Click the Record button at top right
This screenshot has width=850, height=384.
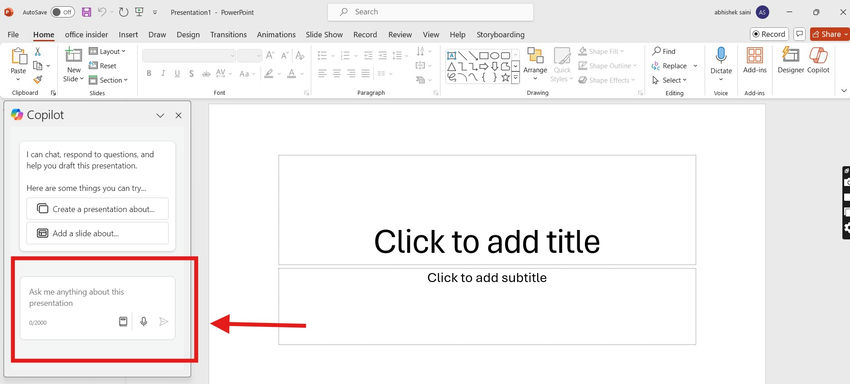(769, 34)
